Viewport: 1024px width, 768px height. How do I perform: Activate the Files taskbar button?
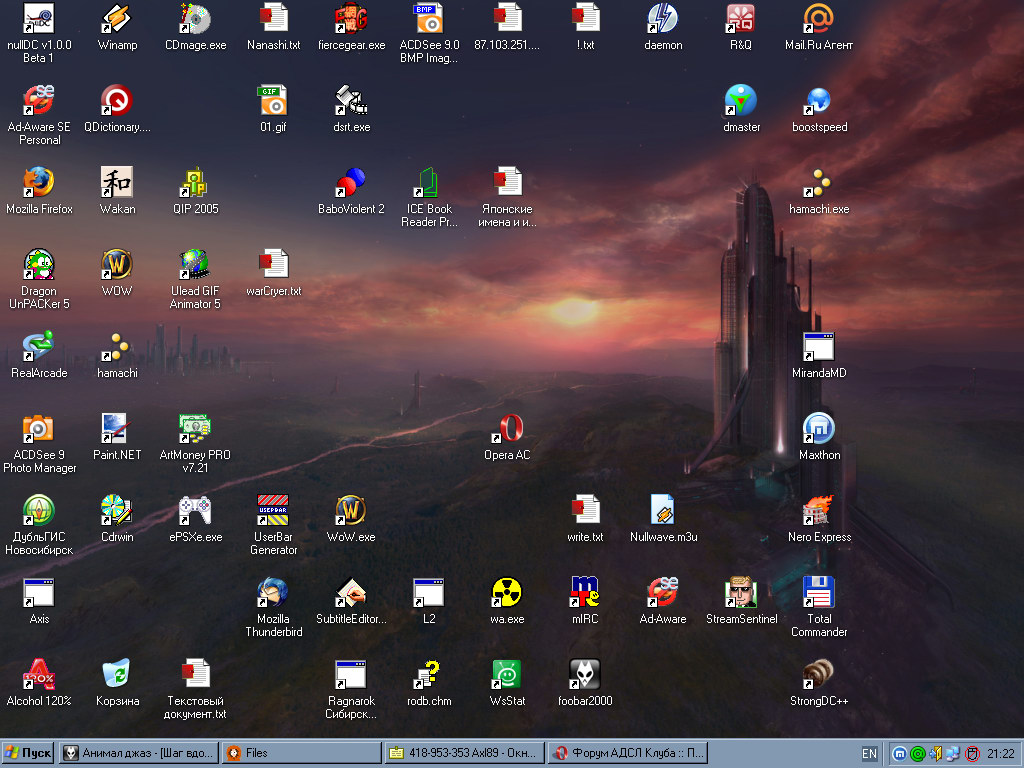pos(302,753)
